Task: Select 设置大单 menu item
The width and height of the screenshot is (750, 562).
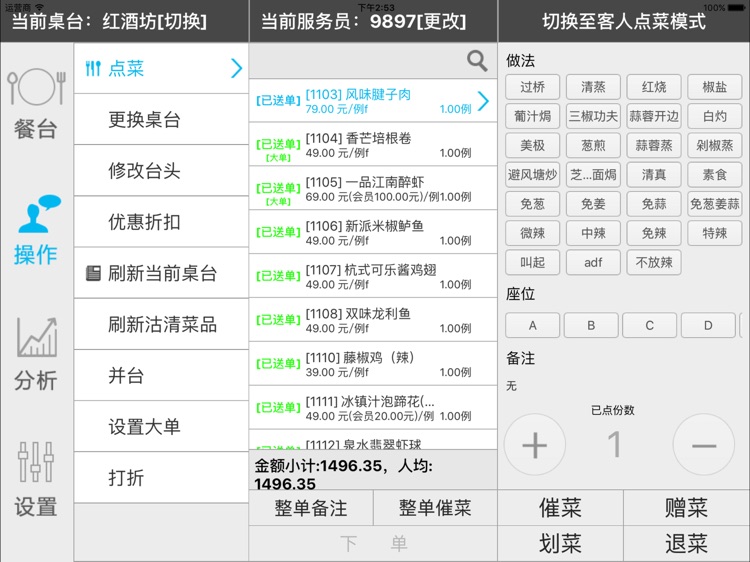Action: (x=161, y=427)
